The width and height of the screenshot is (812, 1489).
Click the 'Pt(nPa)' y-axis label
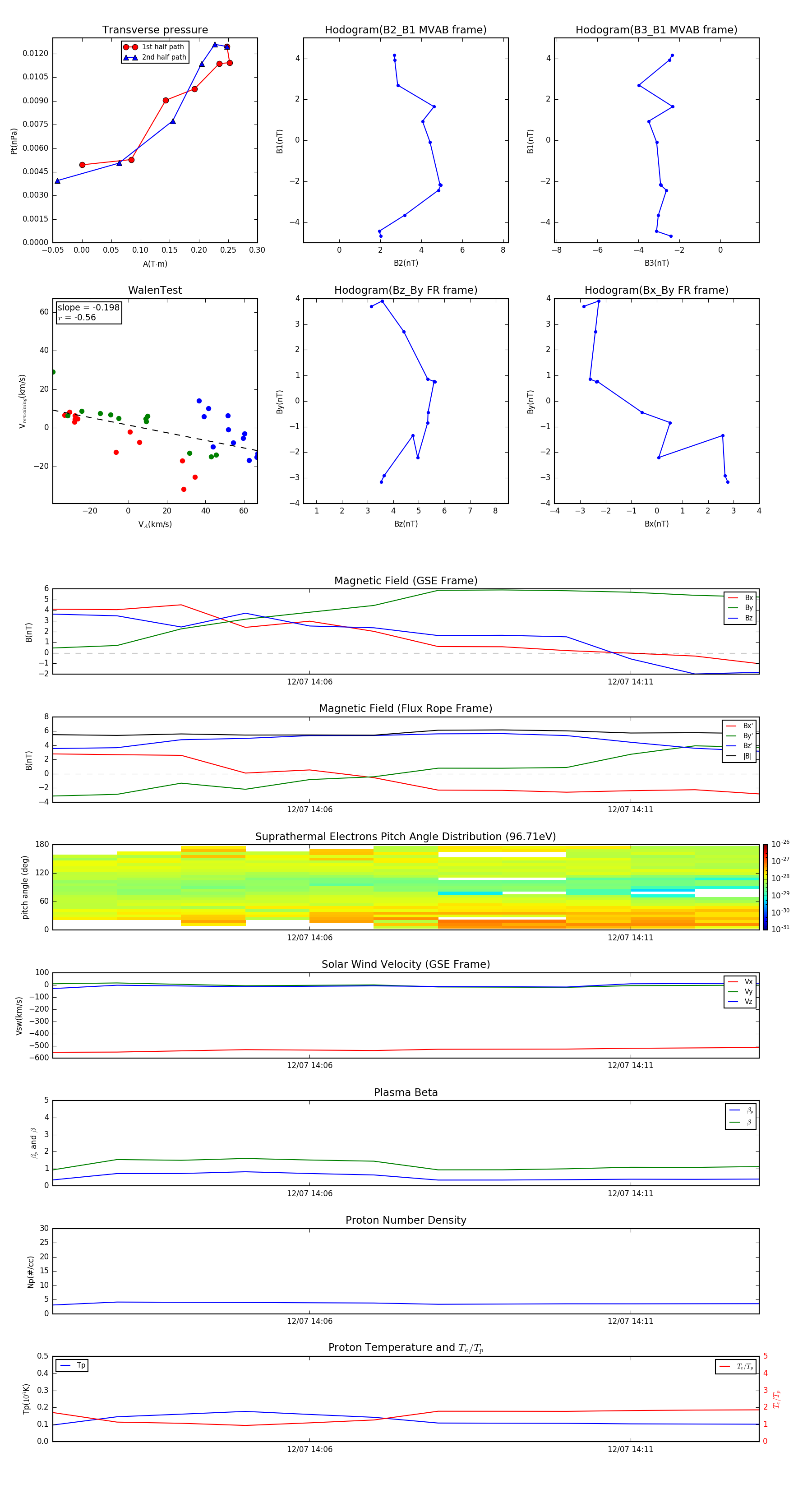point(14,141)
